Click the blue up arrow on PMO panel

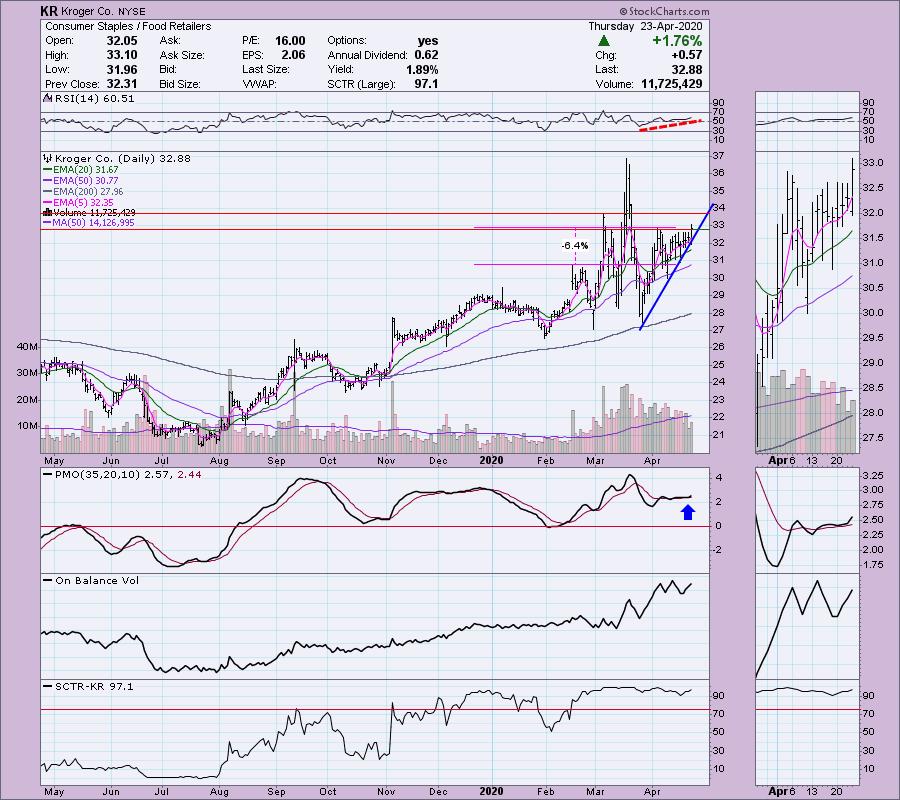688,512
